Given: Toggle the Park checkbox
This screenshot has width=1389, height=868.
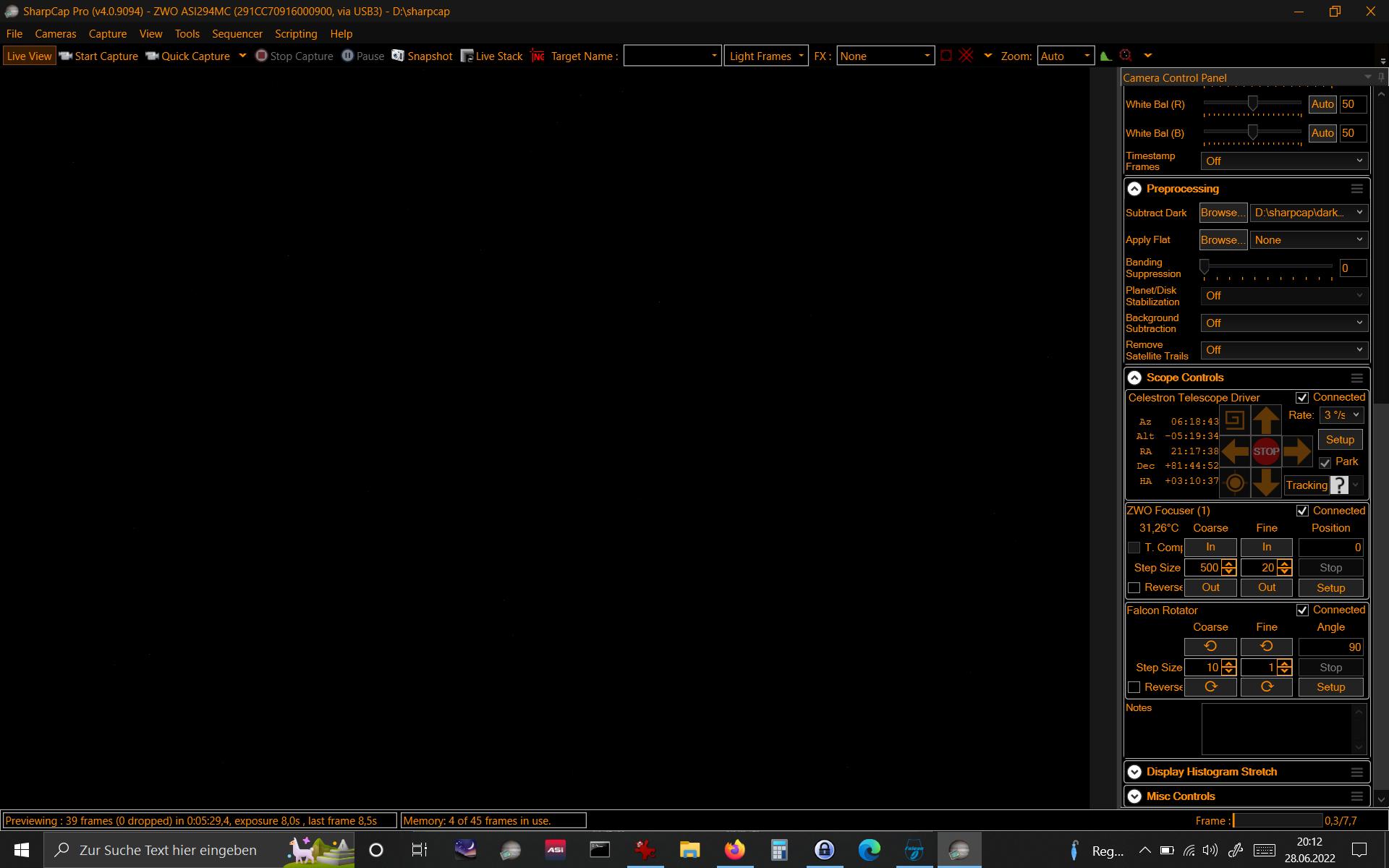Looking at the screenshot, I should 1325,462.
